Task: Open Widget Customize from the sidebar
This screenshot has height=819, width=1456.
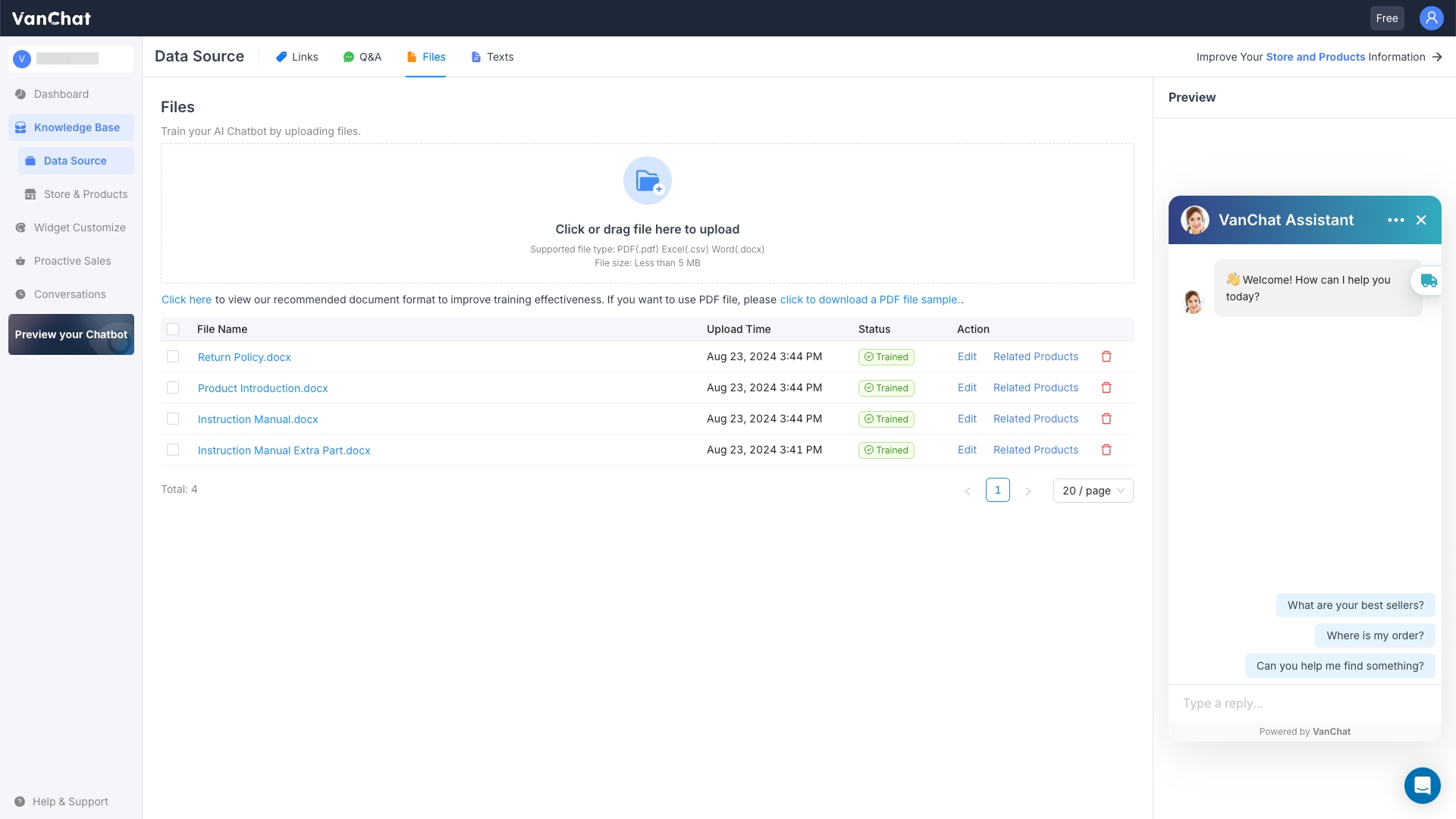Action: coord(79,227)
